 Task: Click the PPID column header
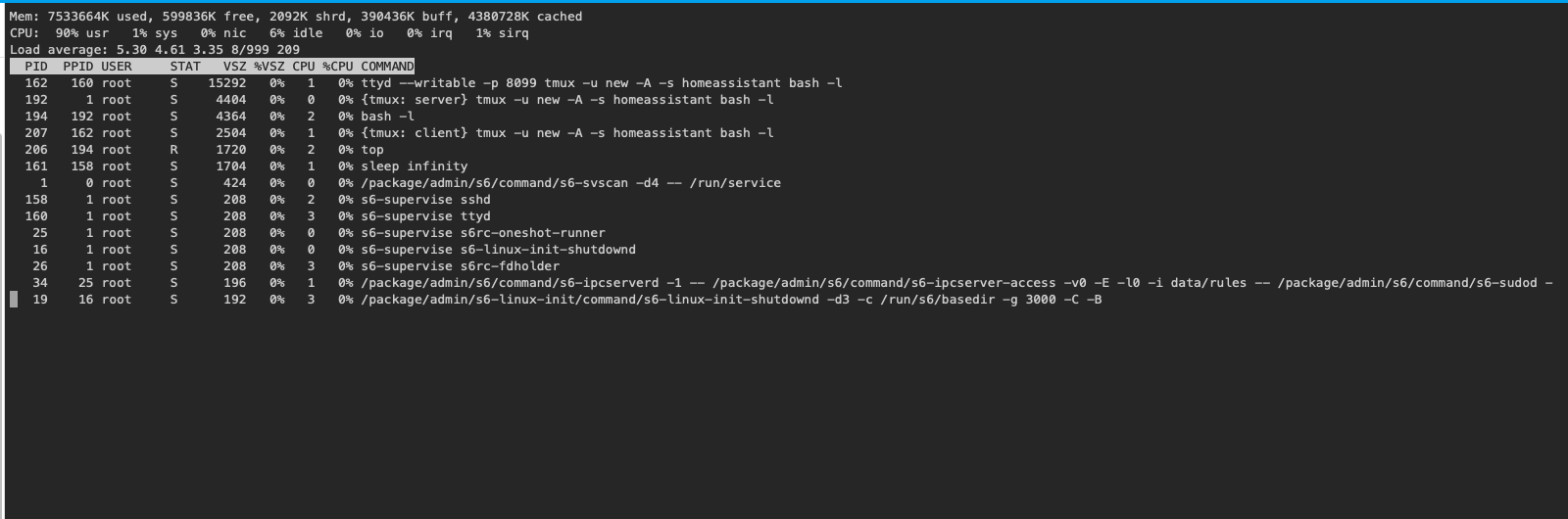tap(78, 67)
